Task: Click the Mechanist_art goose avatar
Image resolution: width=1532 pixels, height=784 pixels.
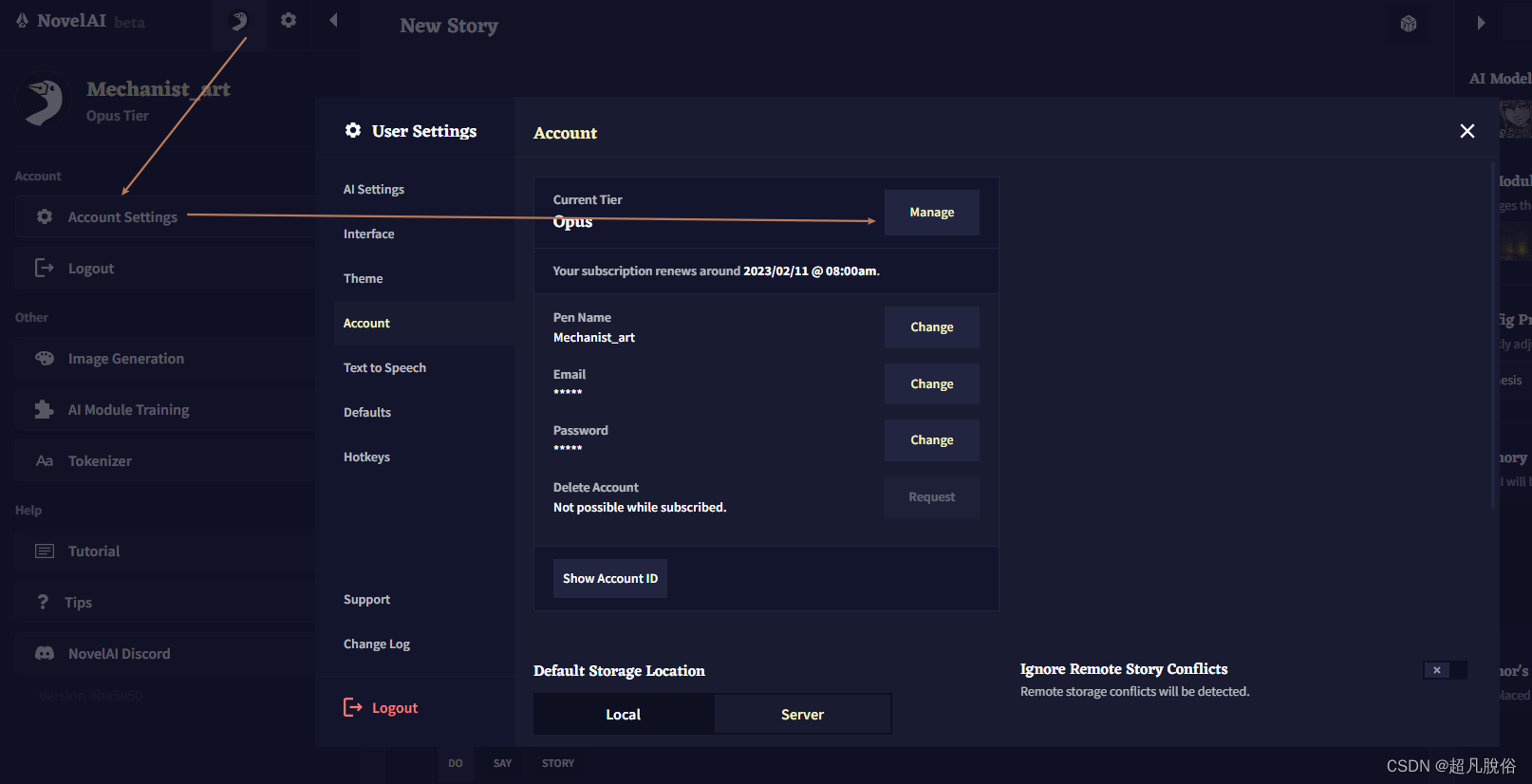Action: pos(44,102)
